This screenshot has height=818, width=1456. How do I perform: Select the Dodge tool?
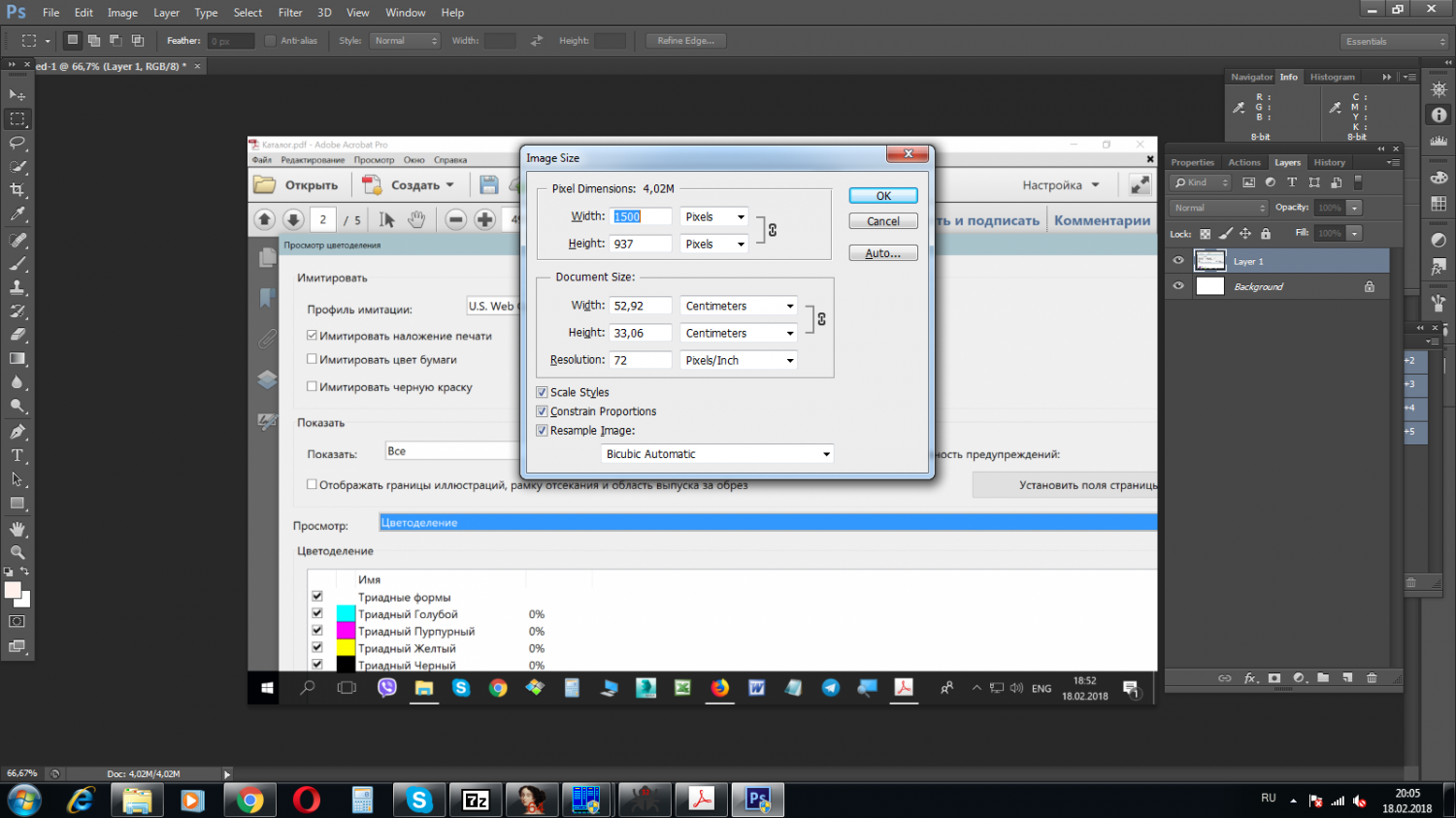pos(17,407)
